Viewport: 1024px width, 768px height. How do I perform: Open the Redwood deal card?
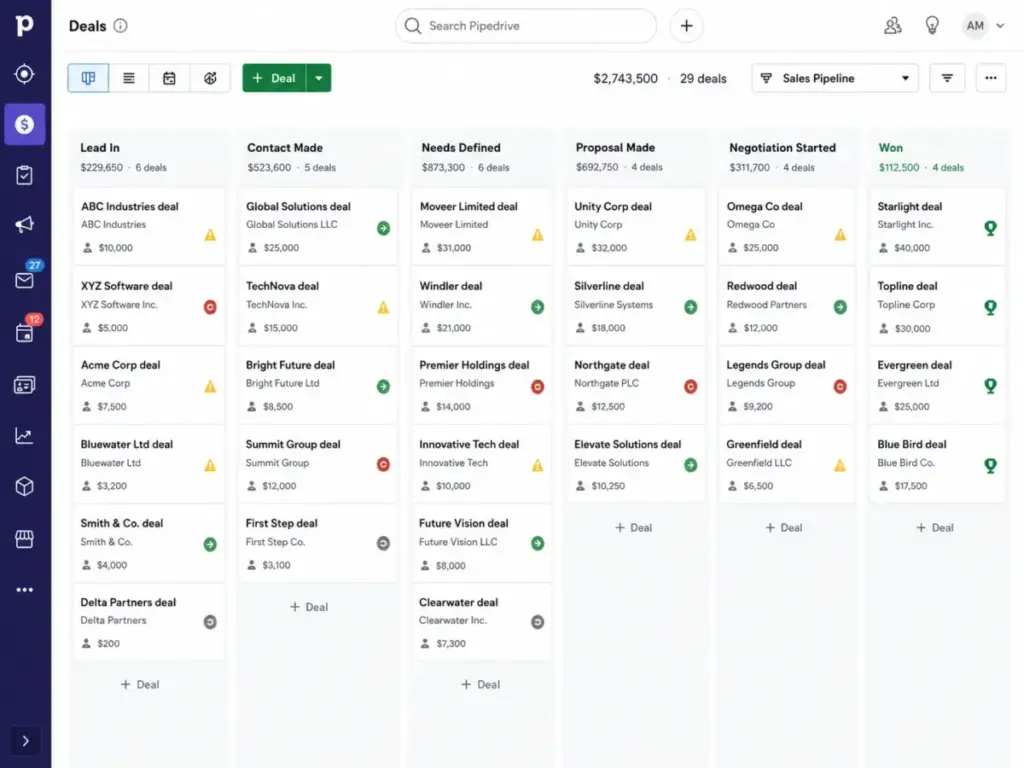786,306
